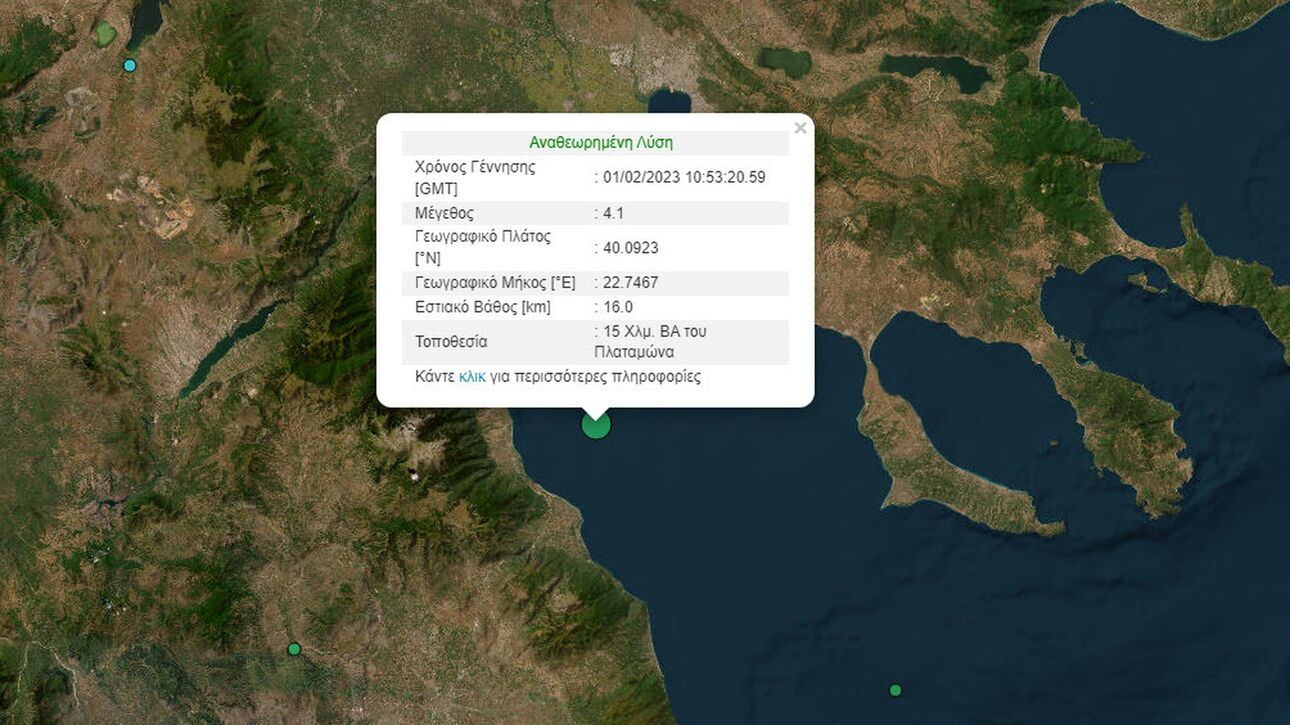Click the 'Γεωγραφικό Μήκος [°E]' label
The width and height of the screenshot is (1290, 725).
click(495, 283)
